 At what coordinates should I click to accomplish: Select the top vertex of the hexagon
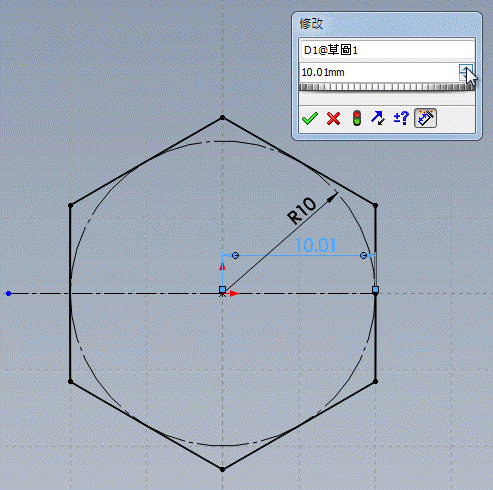(222, 118)
